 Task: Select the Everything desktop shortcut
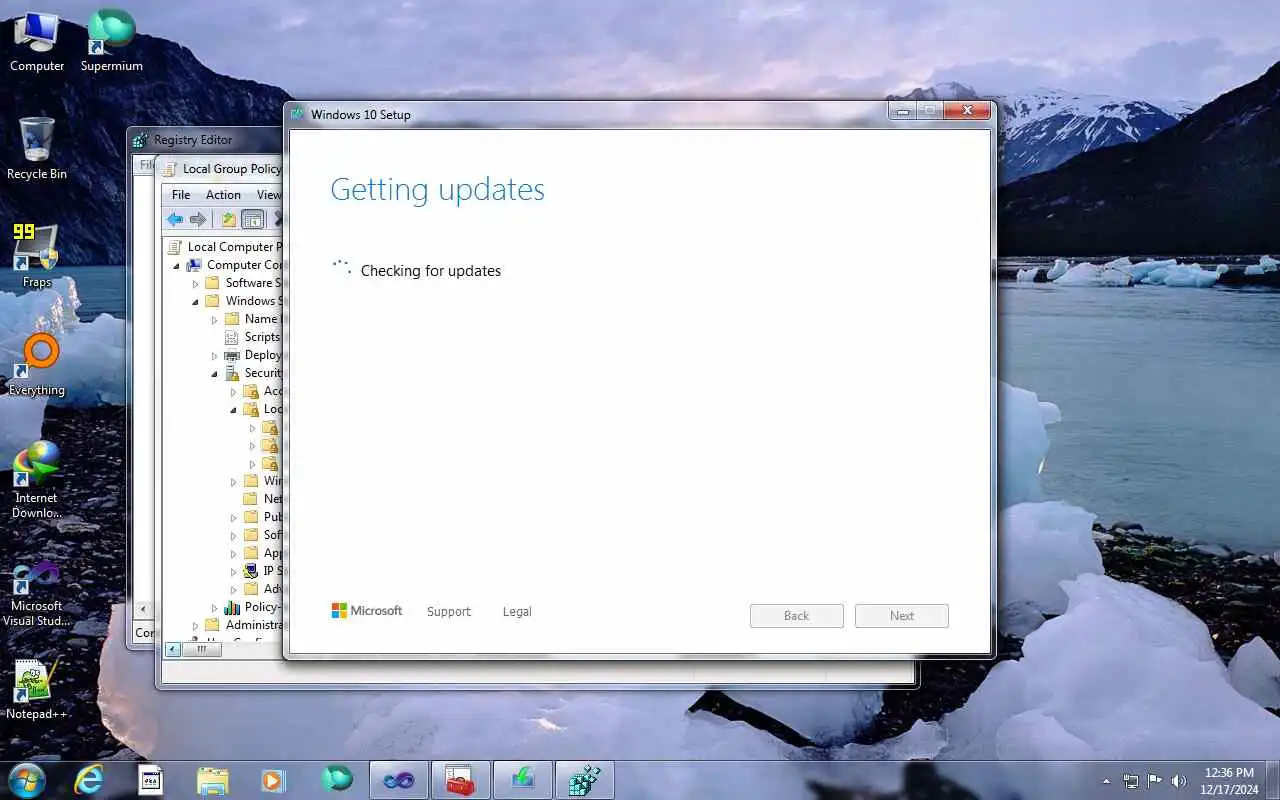click(37, 365)
